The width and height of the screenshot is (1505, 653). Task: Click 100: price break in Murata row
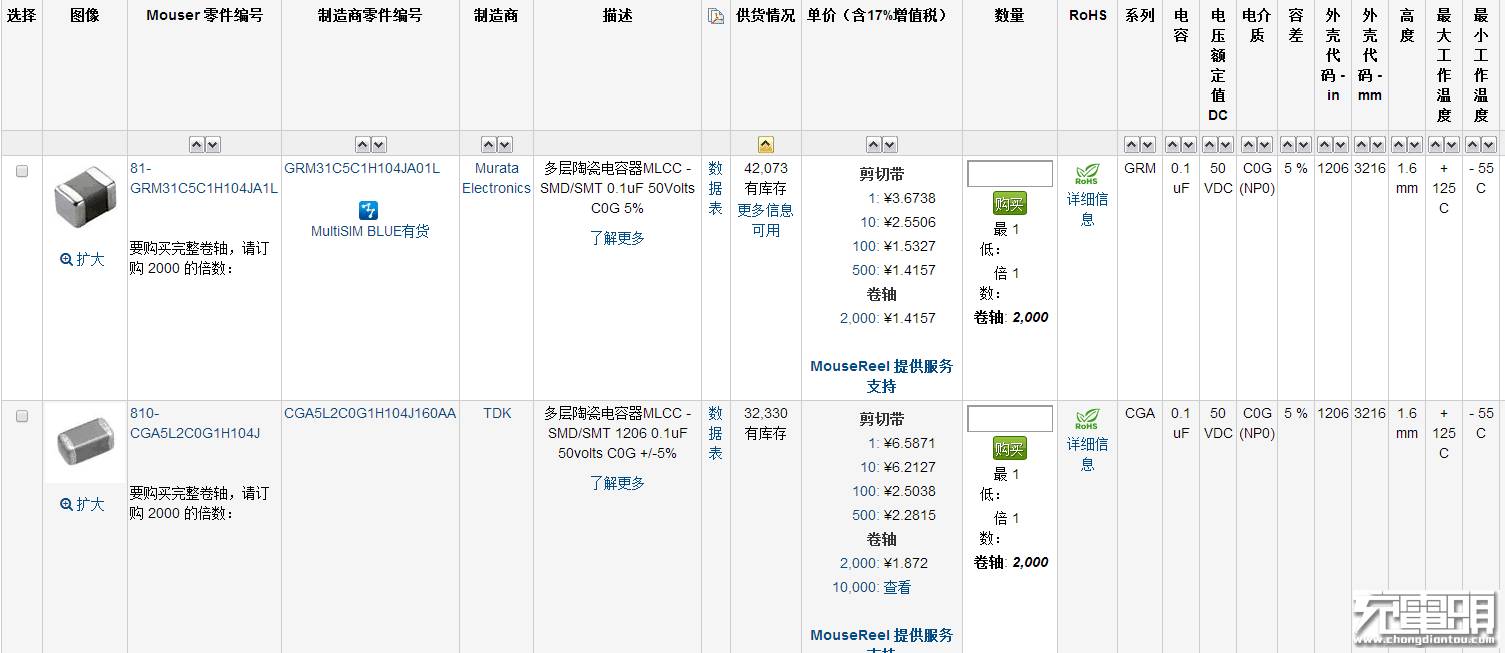coord(866,246)
